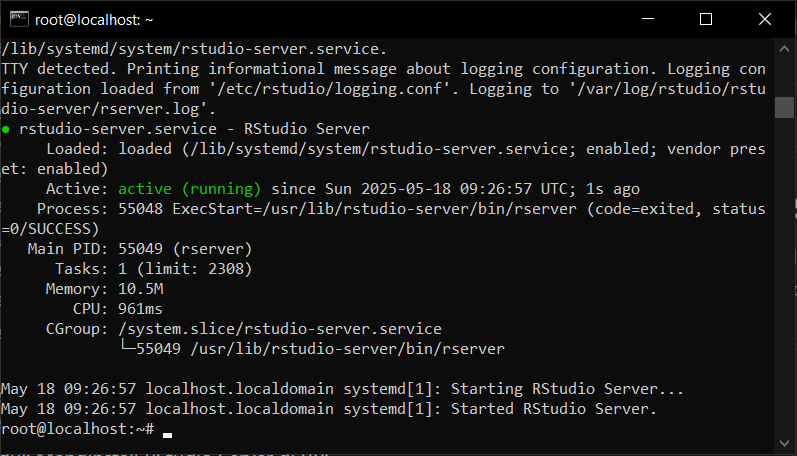
Task: Click the green service status dot
Action: [x=6, y=129]
